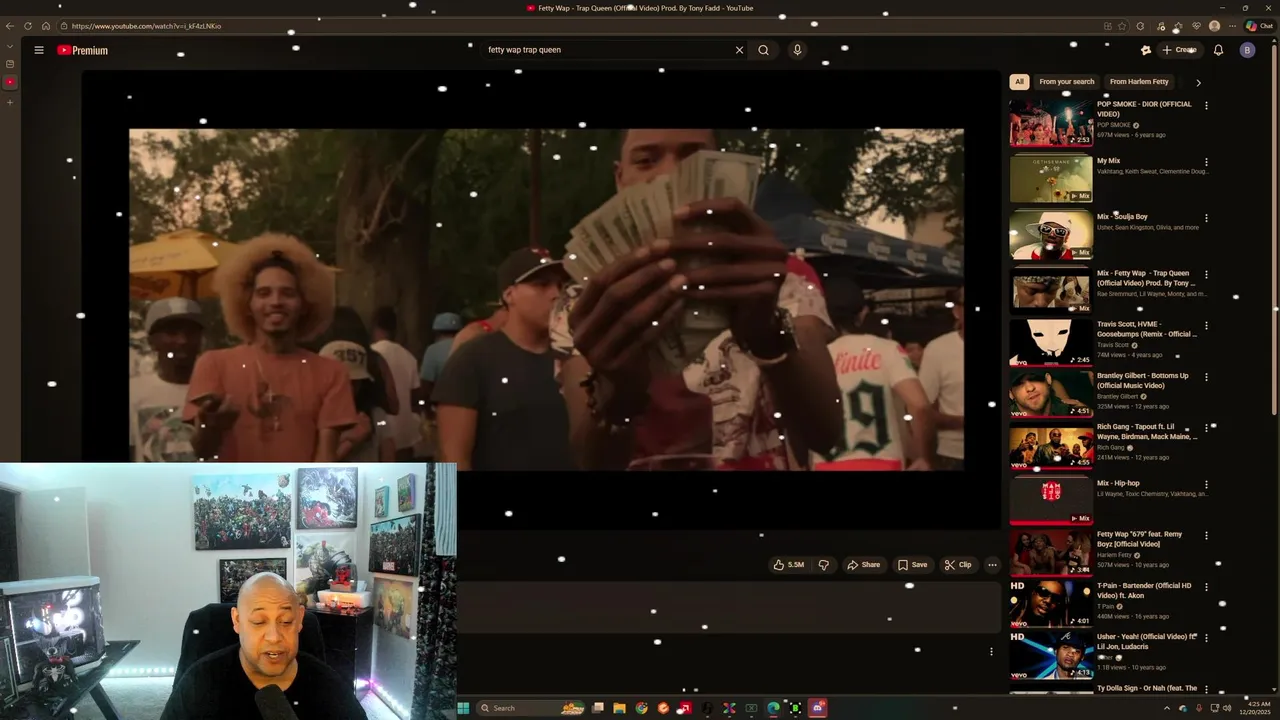The width and height of the screenshot is (1280, 720).
Task: Open Microsoft Edge from taskbar
Action: click(x=773, y=708)
